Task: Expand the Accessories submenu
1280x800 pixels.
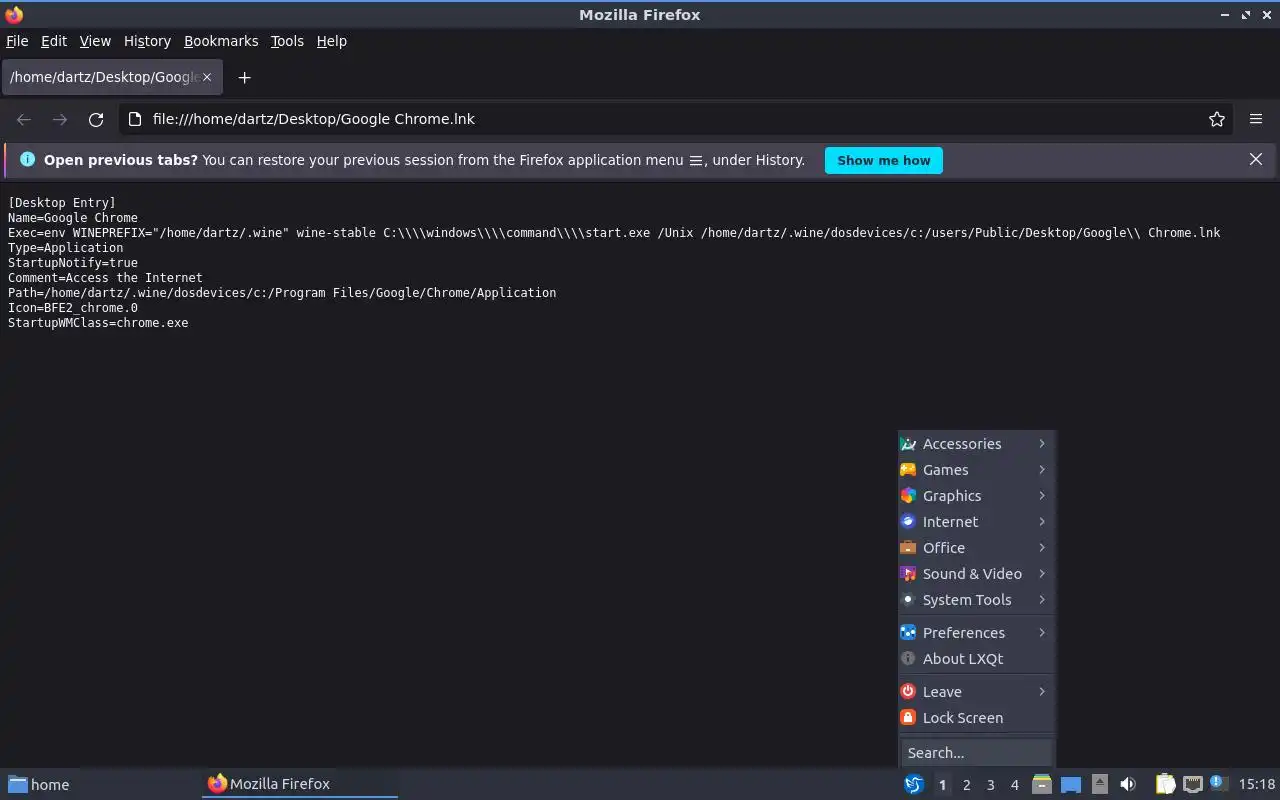Action: 976,444
